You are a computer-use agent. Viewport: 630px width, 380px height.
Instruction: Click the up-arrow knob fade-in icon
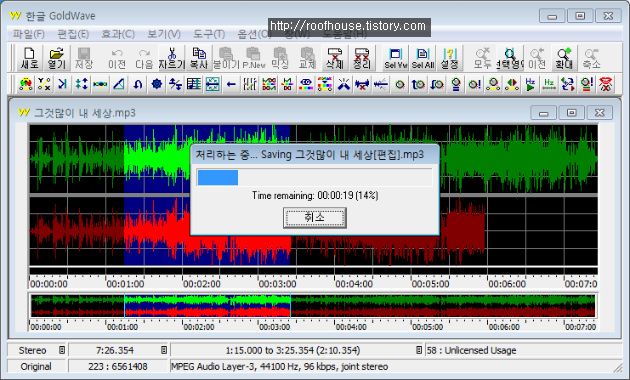tap(418, 84)
